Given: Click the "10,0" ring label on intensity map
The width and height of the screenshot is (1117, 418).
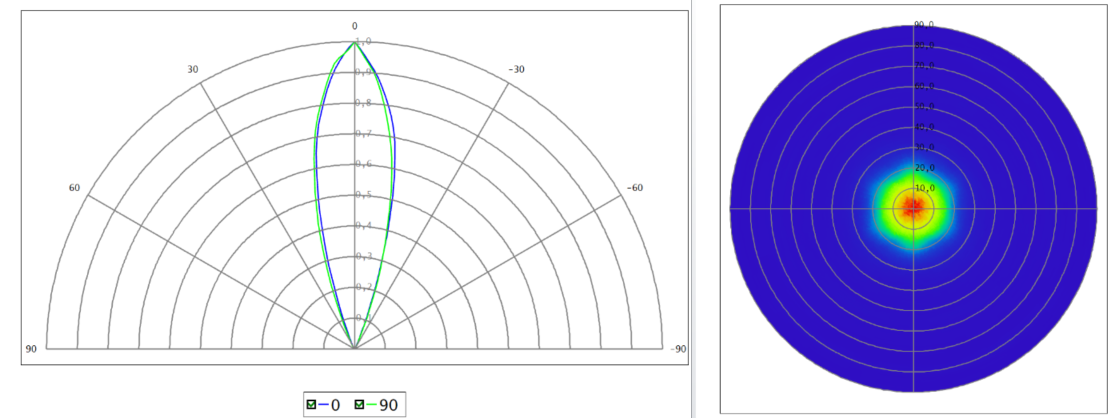Looking at the screenshot, I should [x=924, y=188].
